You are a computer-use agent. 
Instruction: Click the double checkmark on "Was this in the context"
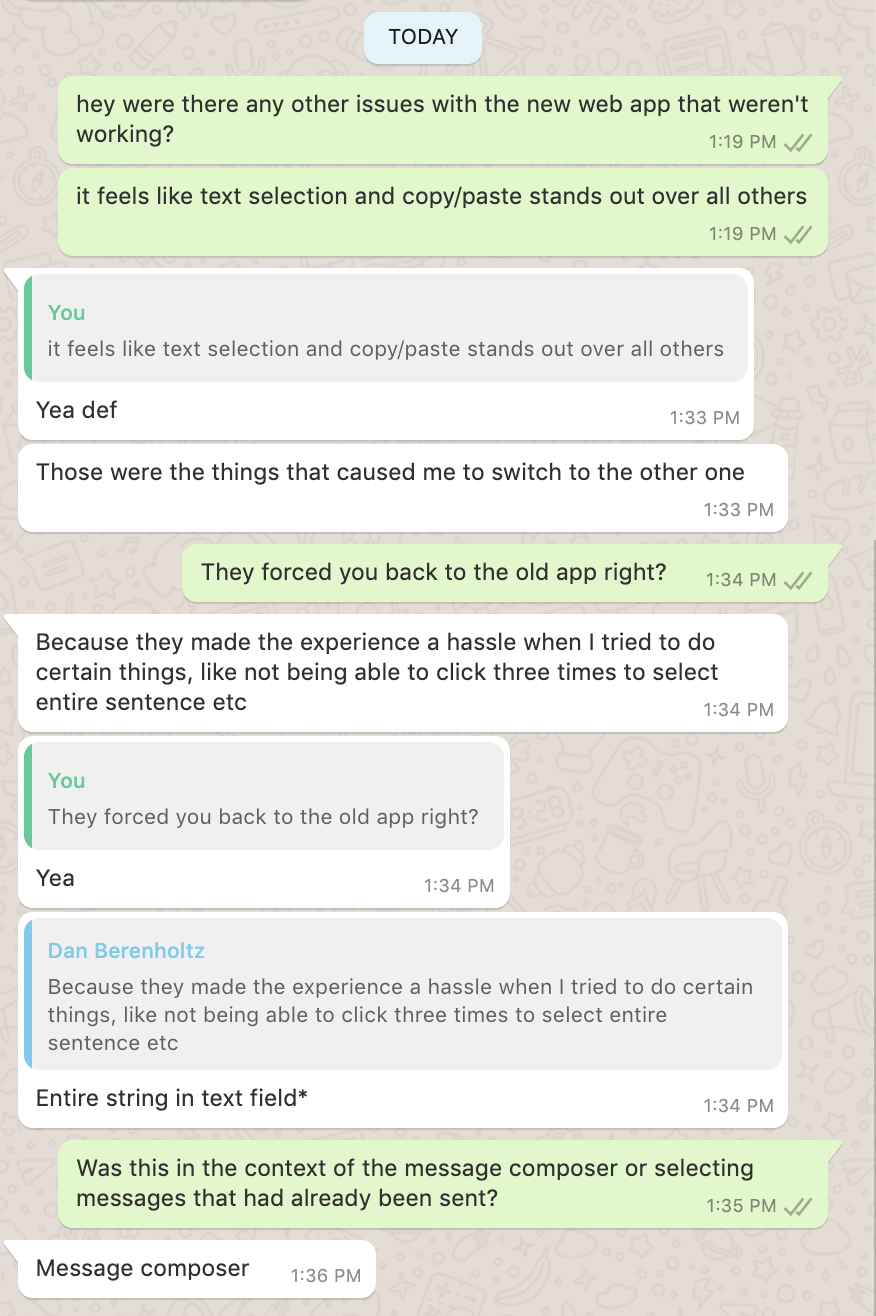[799, 1205]
